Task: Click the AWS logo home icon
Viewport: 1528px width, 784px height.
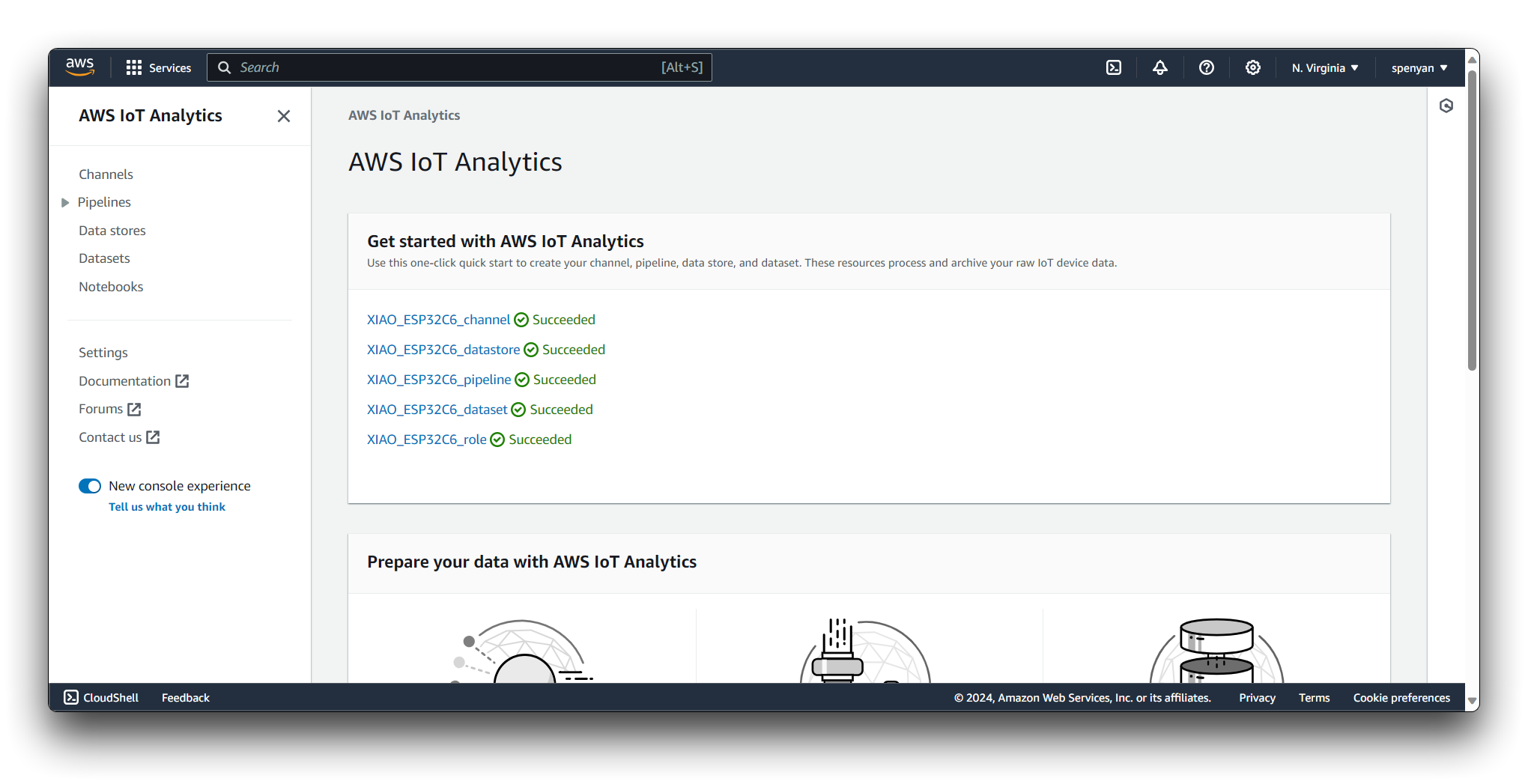Action: (79, 67)
